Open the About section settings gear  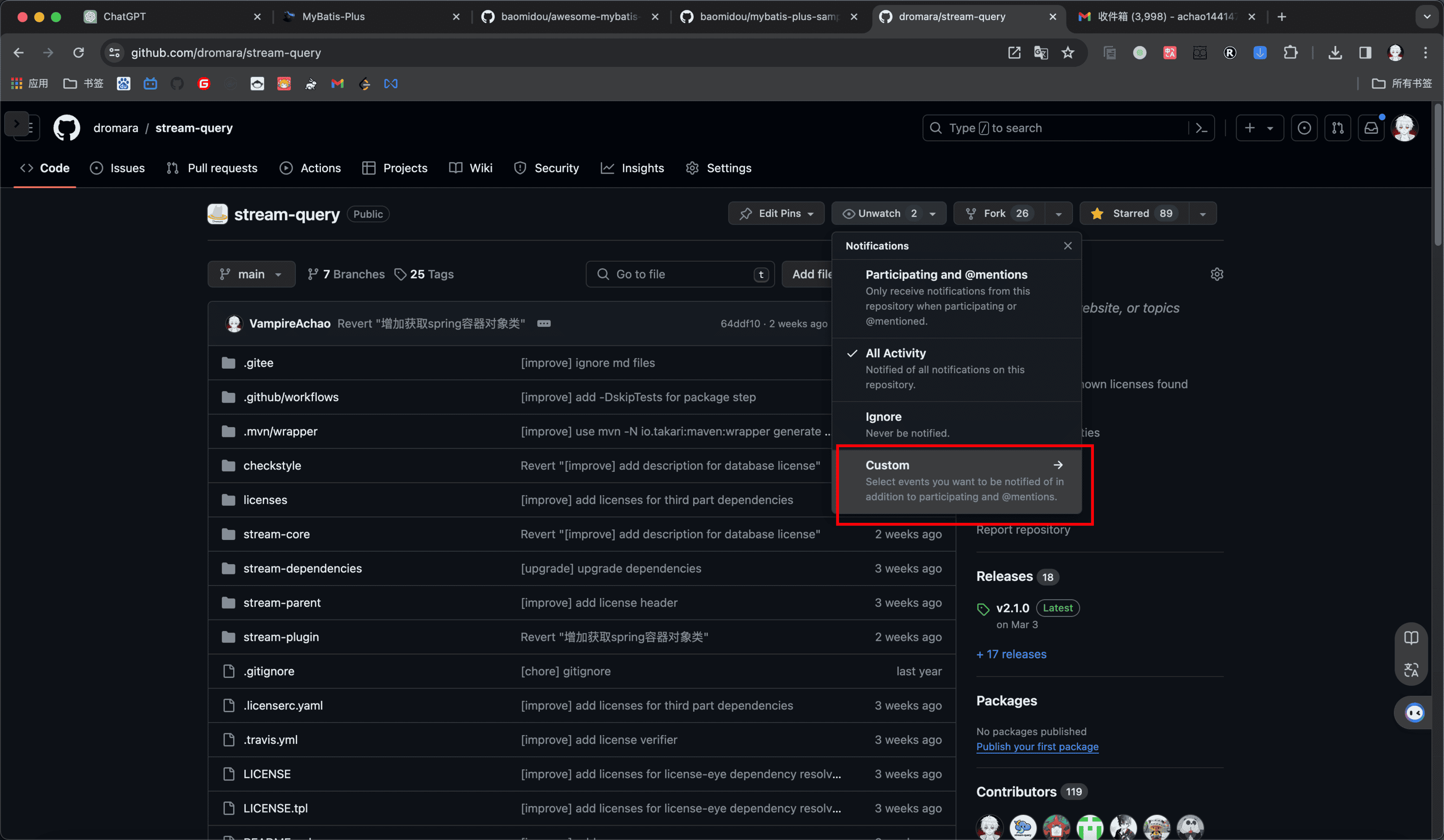point(1216,274)
